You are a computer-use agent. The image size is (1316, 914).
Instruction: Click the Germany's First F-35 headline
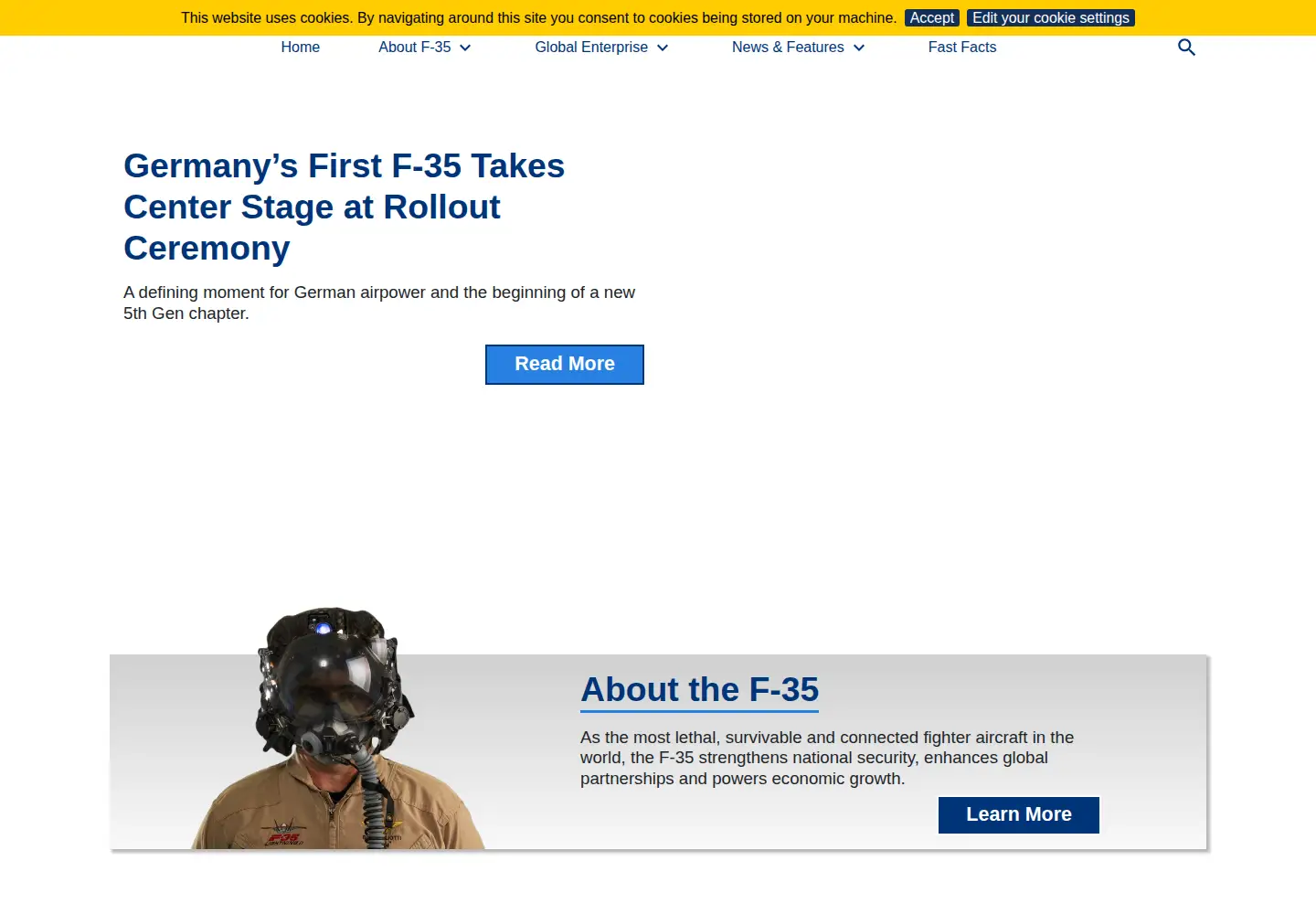coord(345,207)
